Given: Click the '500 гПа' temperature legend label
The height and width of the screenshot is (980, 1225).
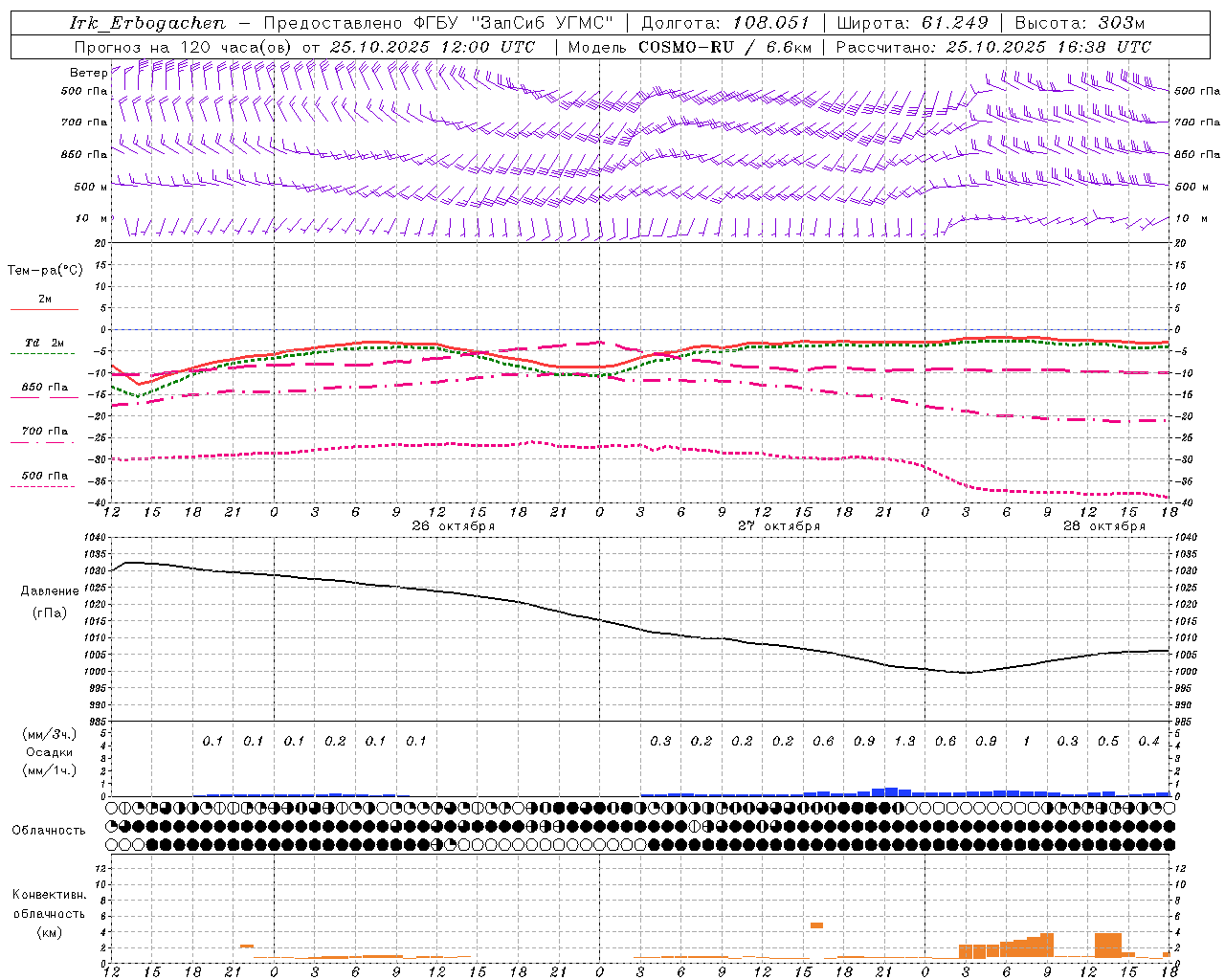Looking at the screenshot, I should [44, 476].
